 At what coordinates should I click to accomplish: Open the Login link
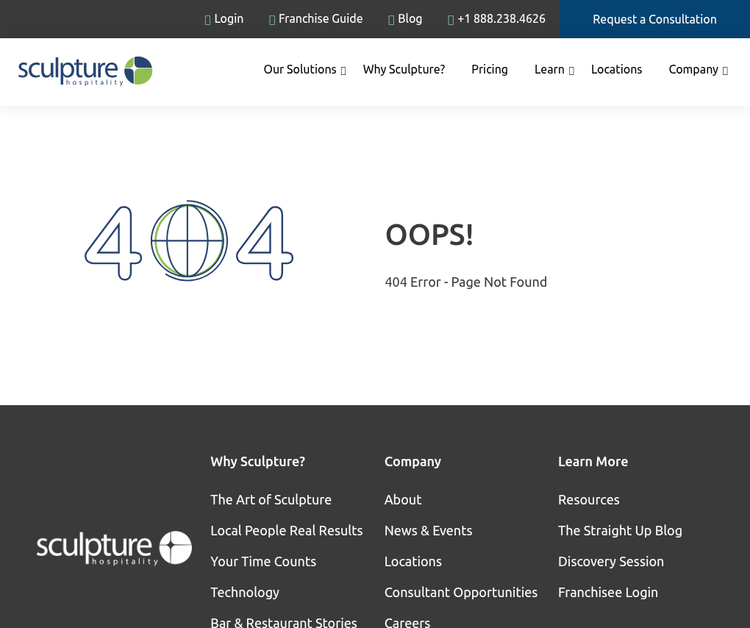229,19
